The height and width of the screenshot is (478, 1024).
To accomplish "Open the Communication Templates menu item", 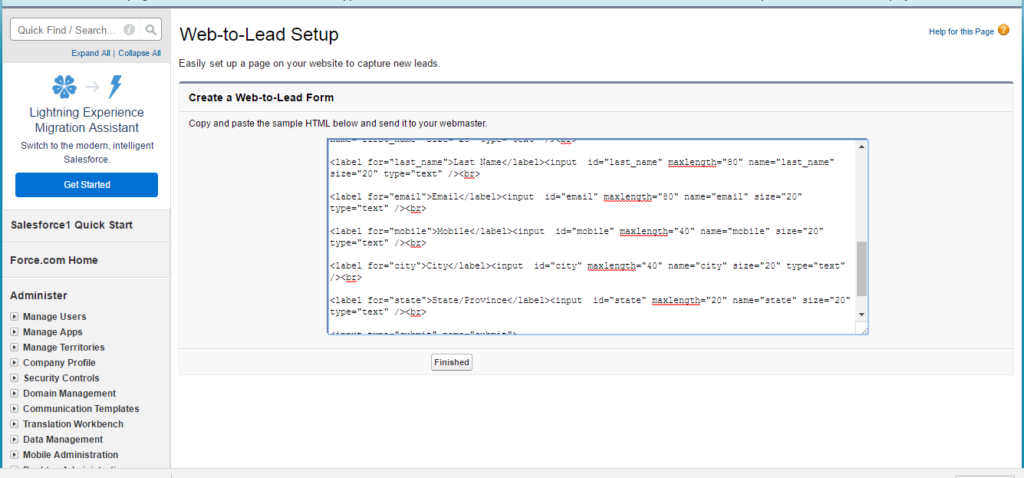I will coord(81,409).
